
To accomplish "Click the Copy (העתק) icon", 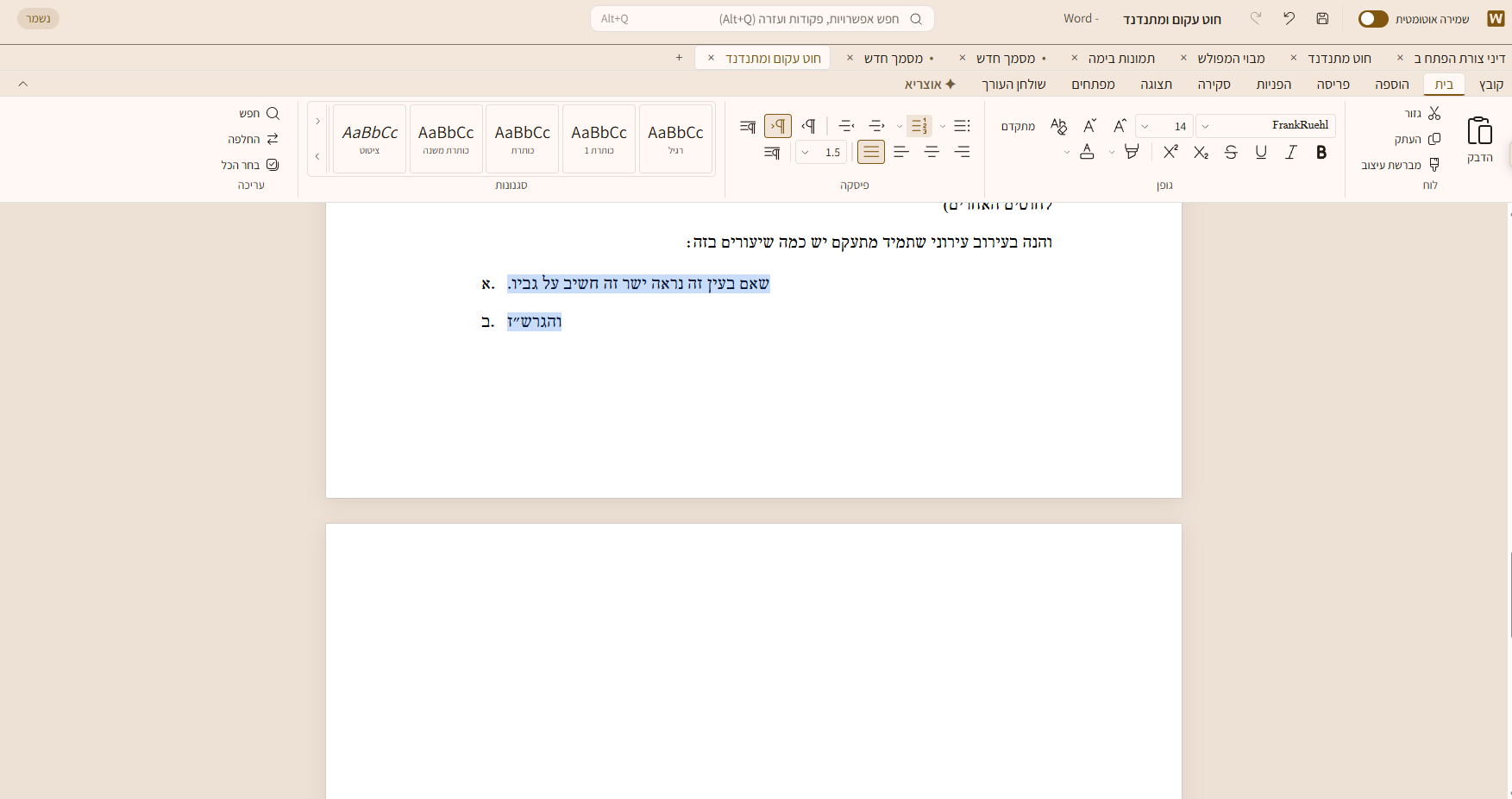I will pos(1434,139).
